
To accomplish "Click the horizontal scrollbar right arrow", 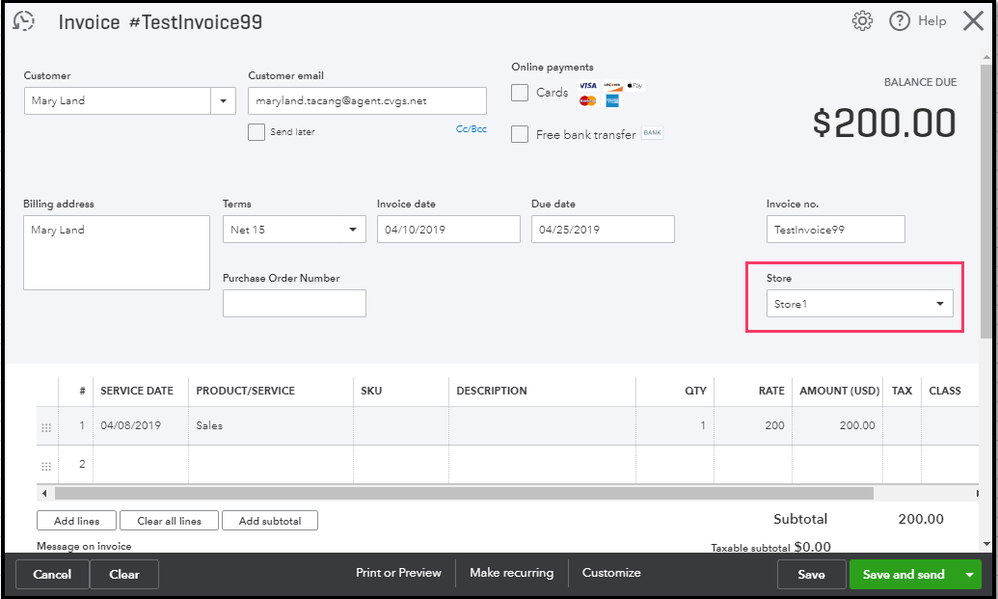I will tap(977, 494).
